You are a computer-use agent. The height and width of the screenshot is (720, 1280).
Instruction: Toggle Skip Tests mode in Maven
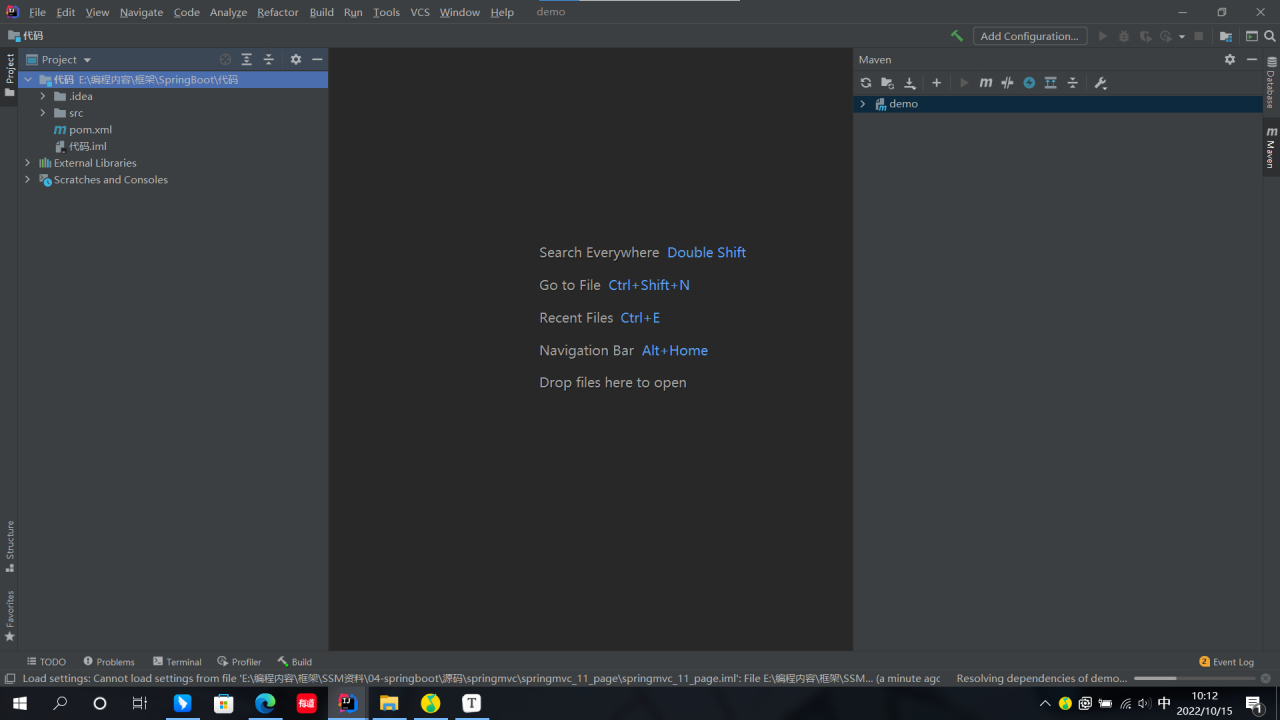(1029, 83)
